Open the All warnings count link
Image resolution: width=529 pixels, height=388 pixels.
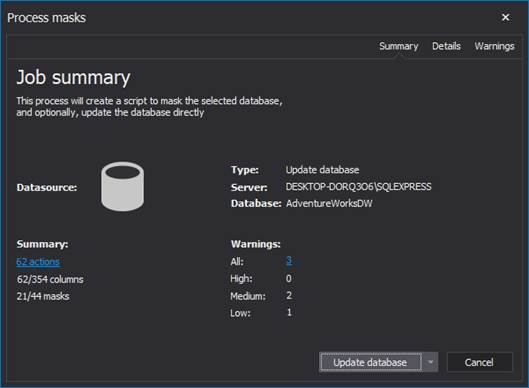pos(289,261)
